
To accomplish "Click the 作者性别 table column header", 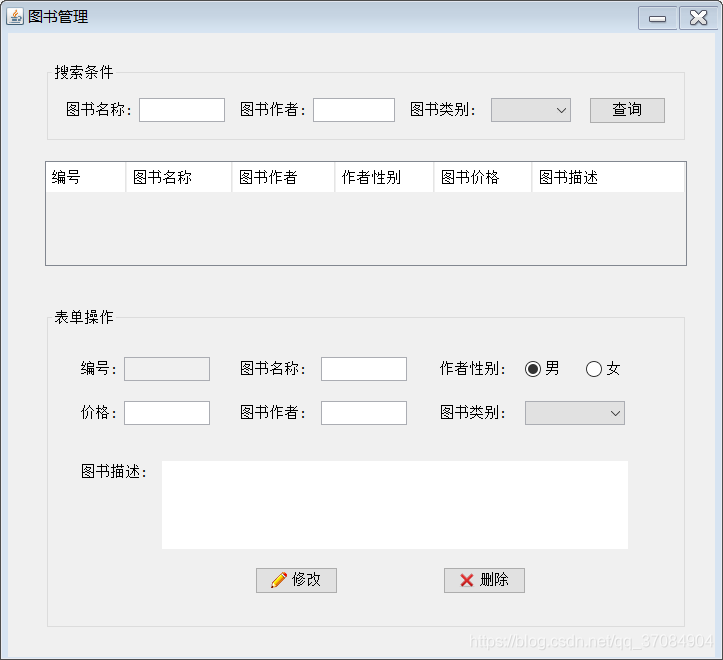I will [384, 177].
